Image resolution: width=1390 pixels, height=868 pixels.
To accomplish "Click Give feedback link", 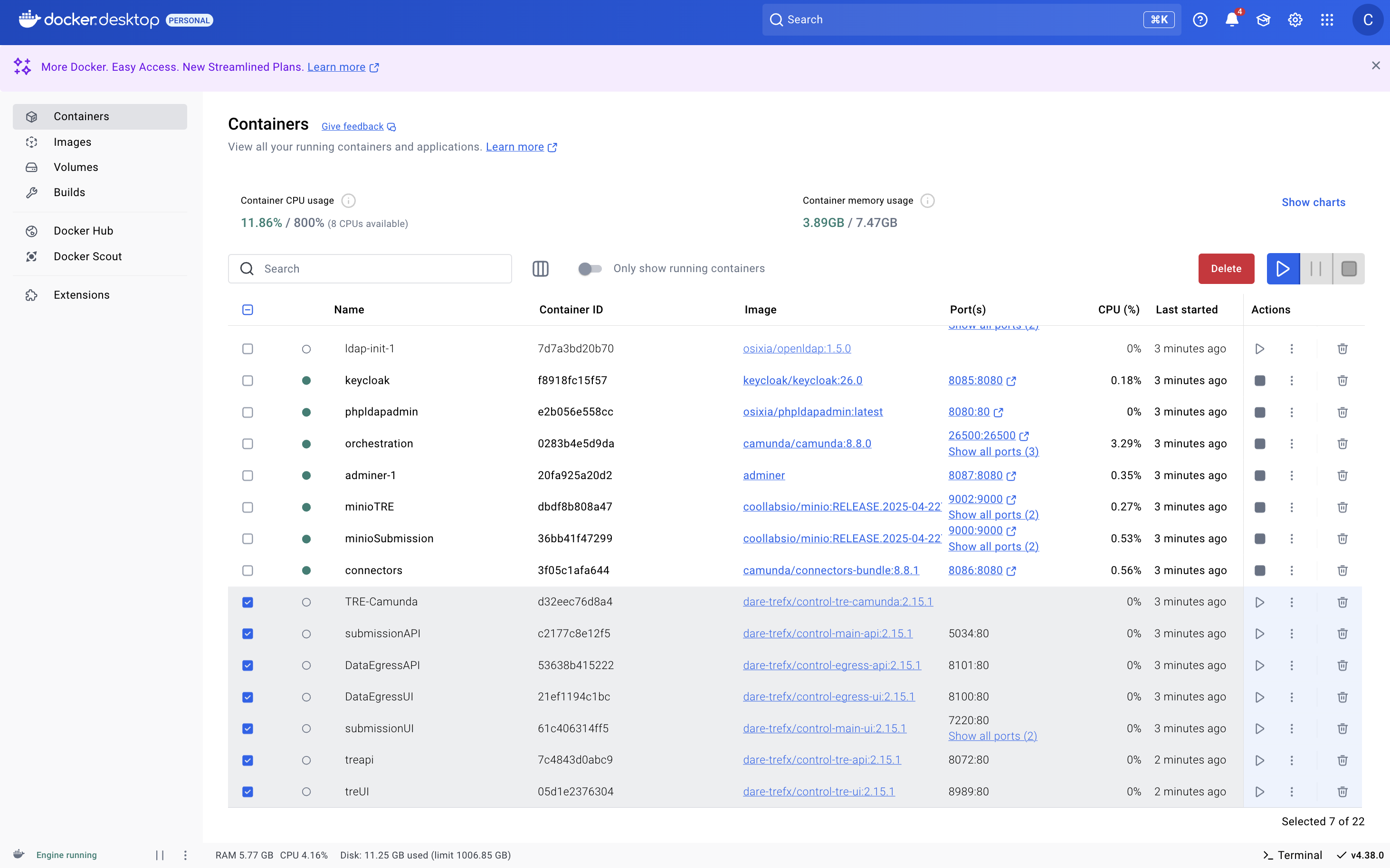I will (x=358, y=126).
